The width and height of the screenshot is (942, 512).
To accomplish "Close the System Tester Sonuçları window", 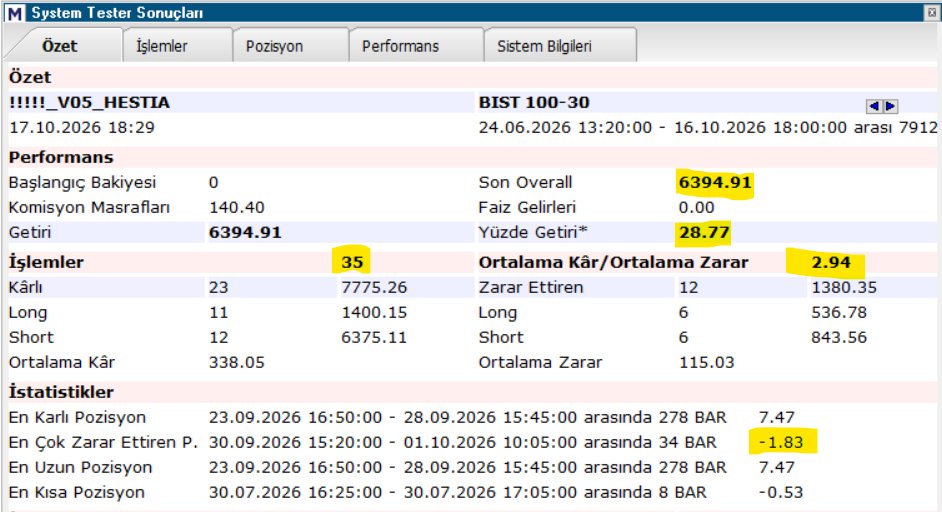I will point(932,11).
